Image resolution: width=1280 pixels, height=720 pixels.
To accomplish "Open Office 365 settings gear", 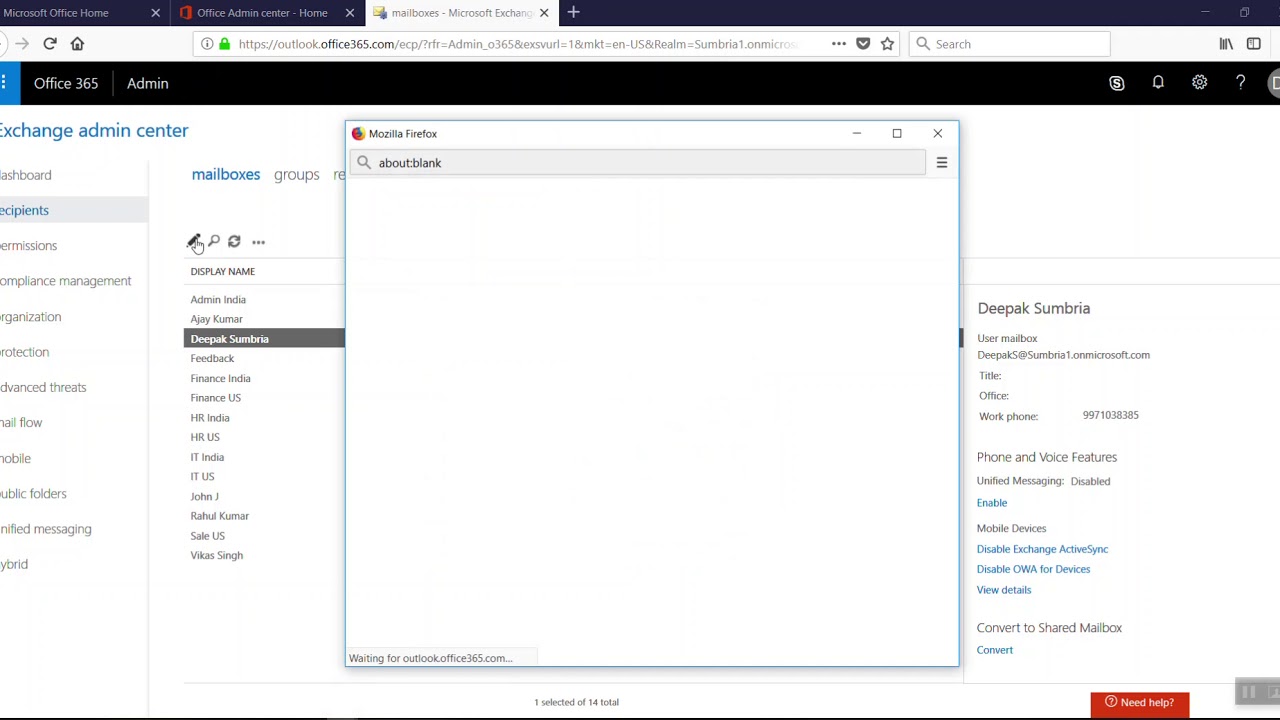I will pos(1199,83).
